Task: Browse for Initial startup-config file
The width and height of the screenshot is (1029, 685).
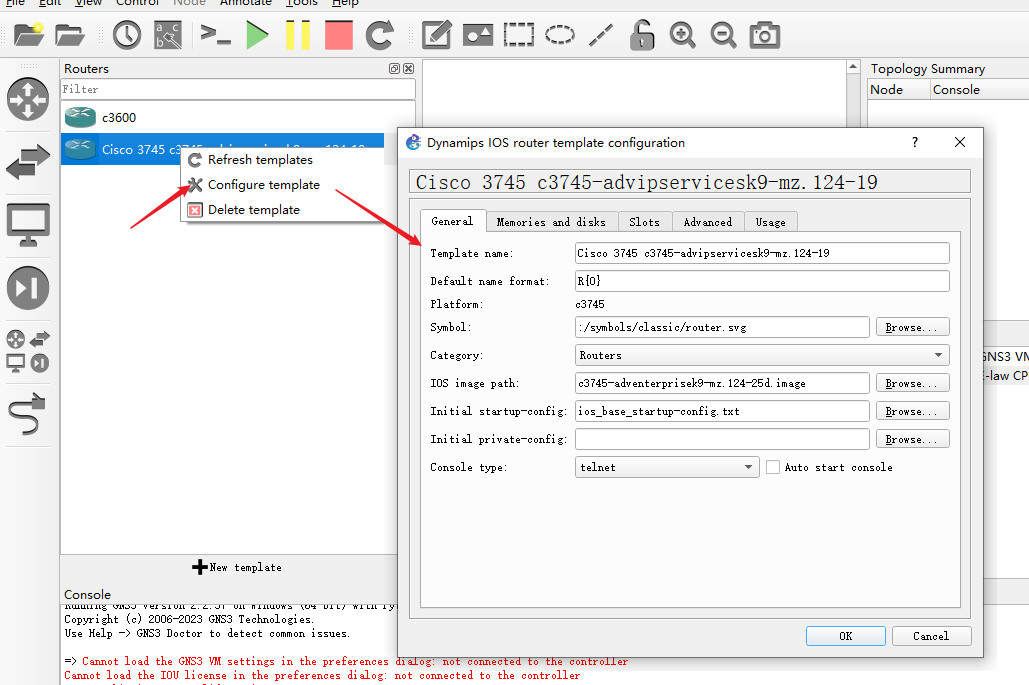Action: [912, 411]
